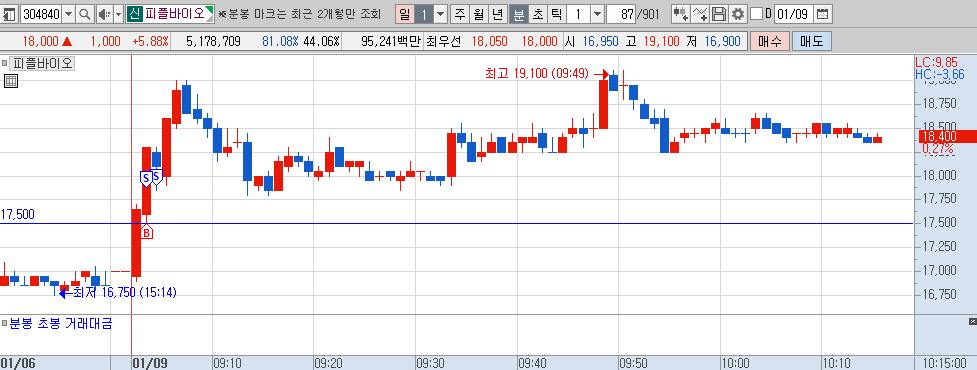Select 분 minute chart tab
The width and height of the screenshot is (977, 370).
click(x=518, y=14)
